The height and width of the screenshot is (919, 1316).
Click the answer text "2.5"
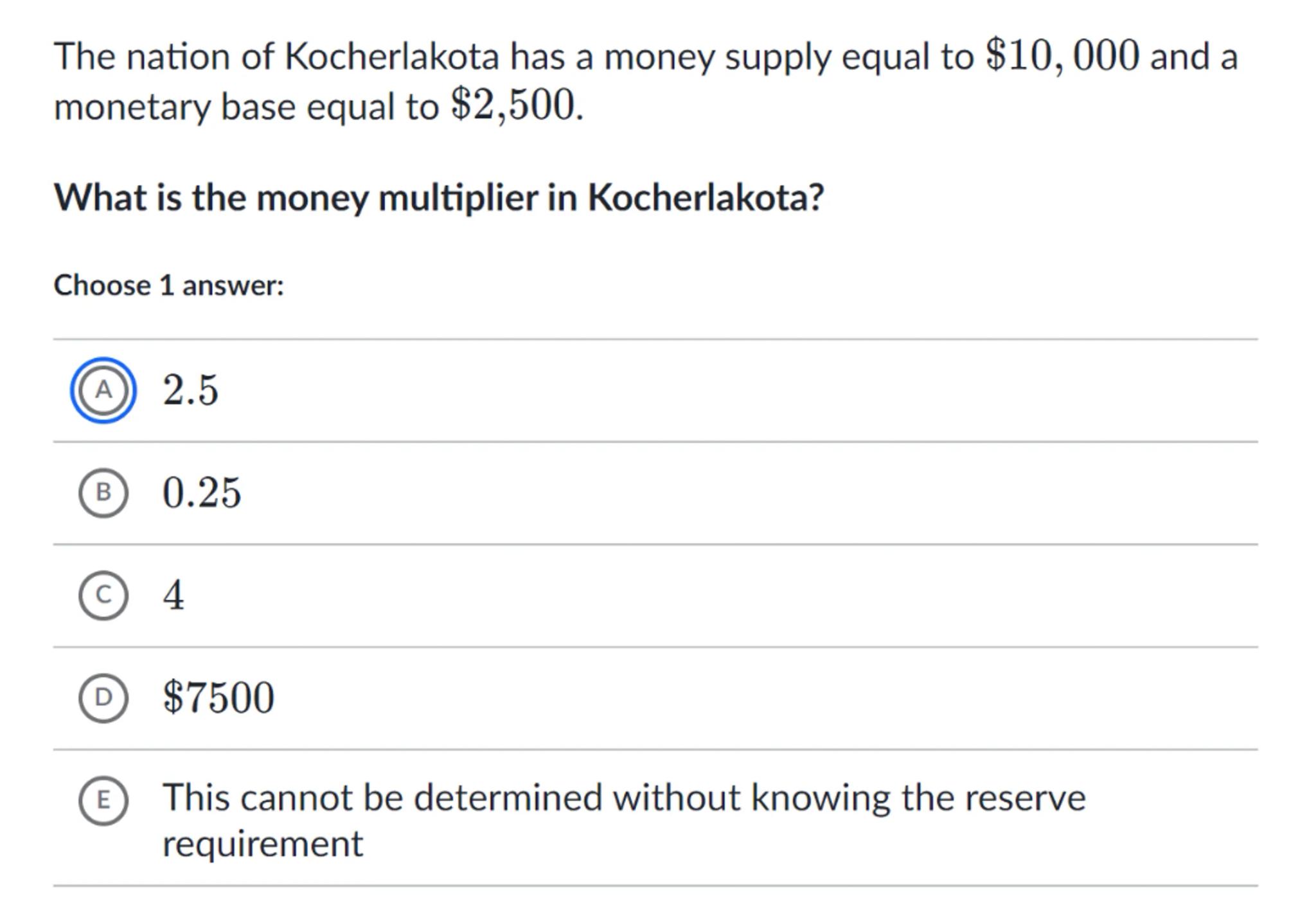click(190, 390)
